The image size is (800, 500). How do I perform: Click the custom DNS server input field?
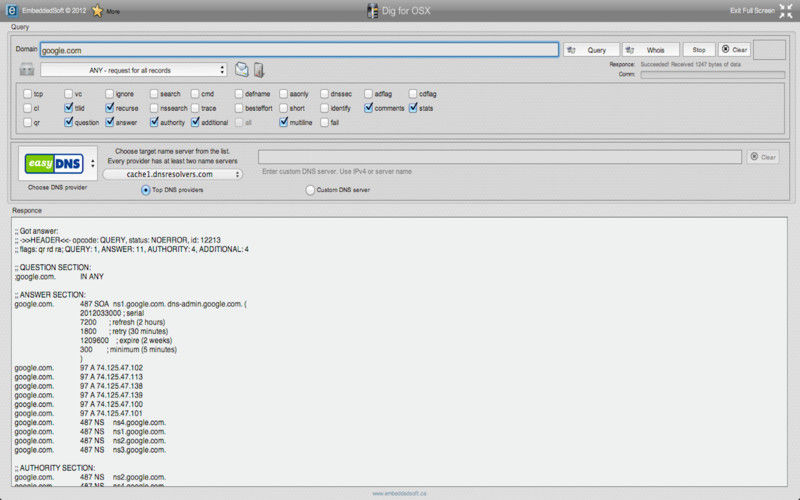499,157
